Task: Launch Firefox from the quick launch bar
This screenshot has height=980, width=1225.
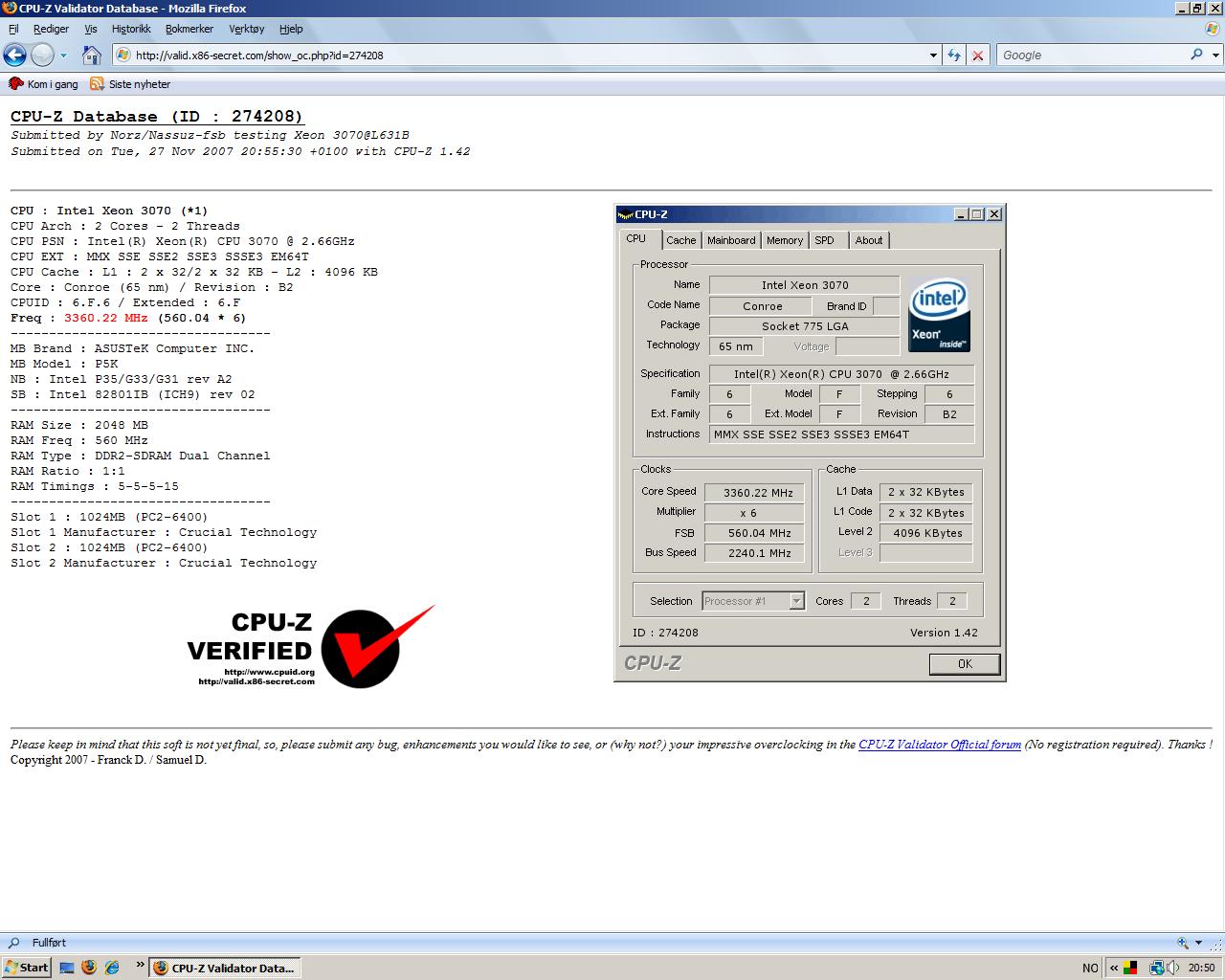Action: point(89,968)
